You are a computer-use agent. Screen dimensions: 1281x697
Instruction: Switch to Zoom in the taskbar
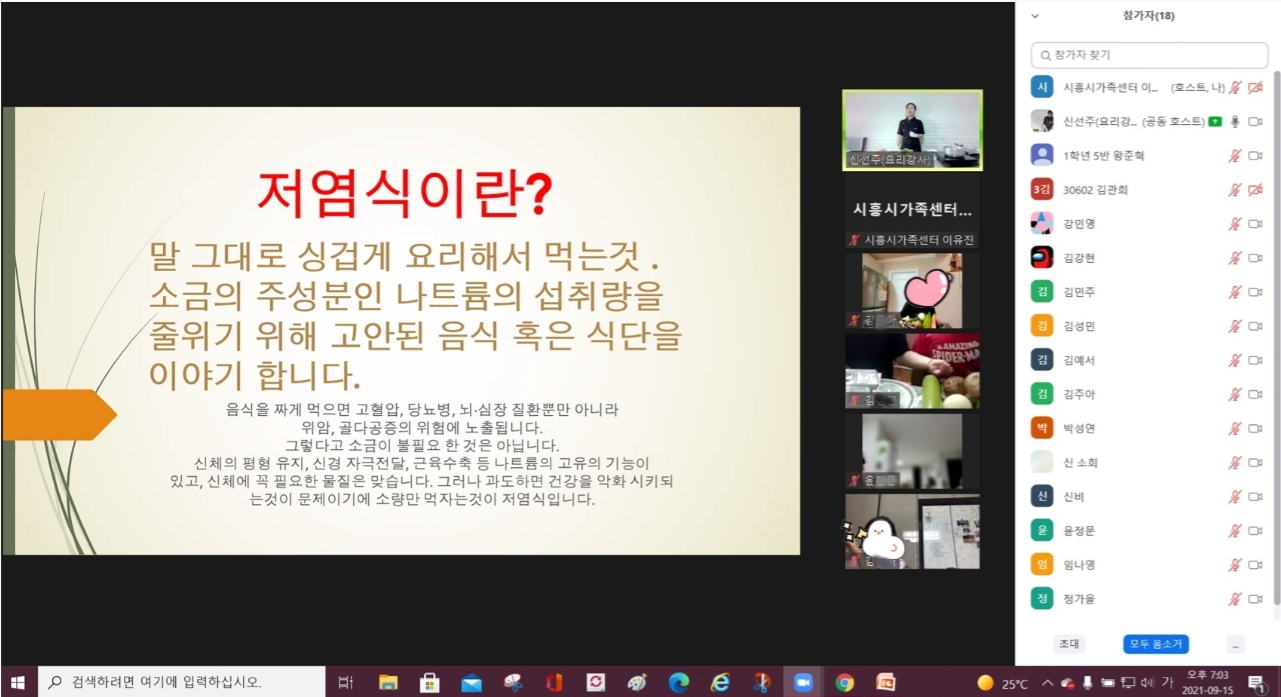[x=803, y=682]
